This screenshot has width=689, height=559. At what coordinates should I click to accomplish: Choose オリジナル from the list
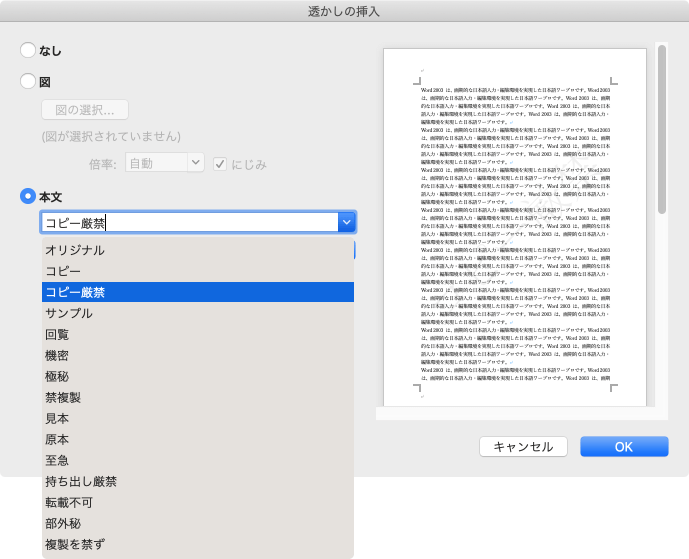[198, 250]
